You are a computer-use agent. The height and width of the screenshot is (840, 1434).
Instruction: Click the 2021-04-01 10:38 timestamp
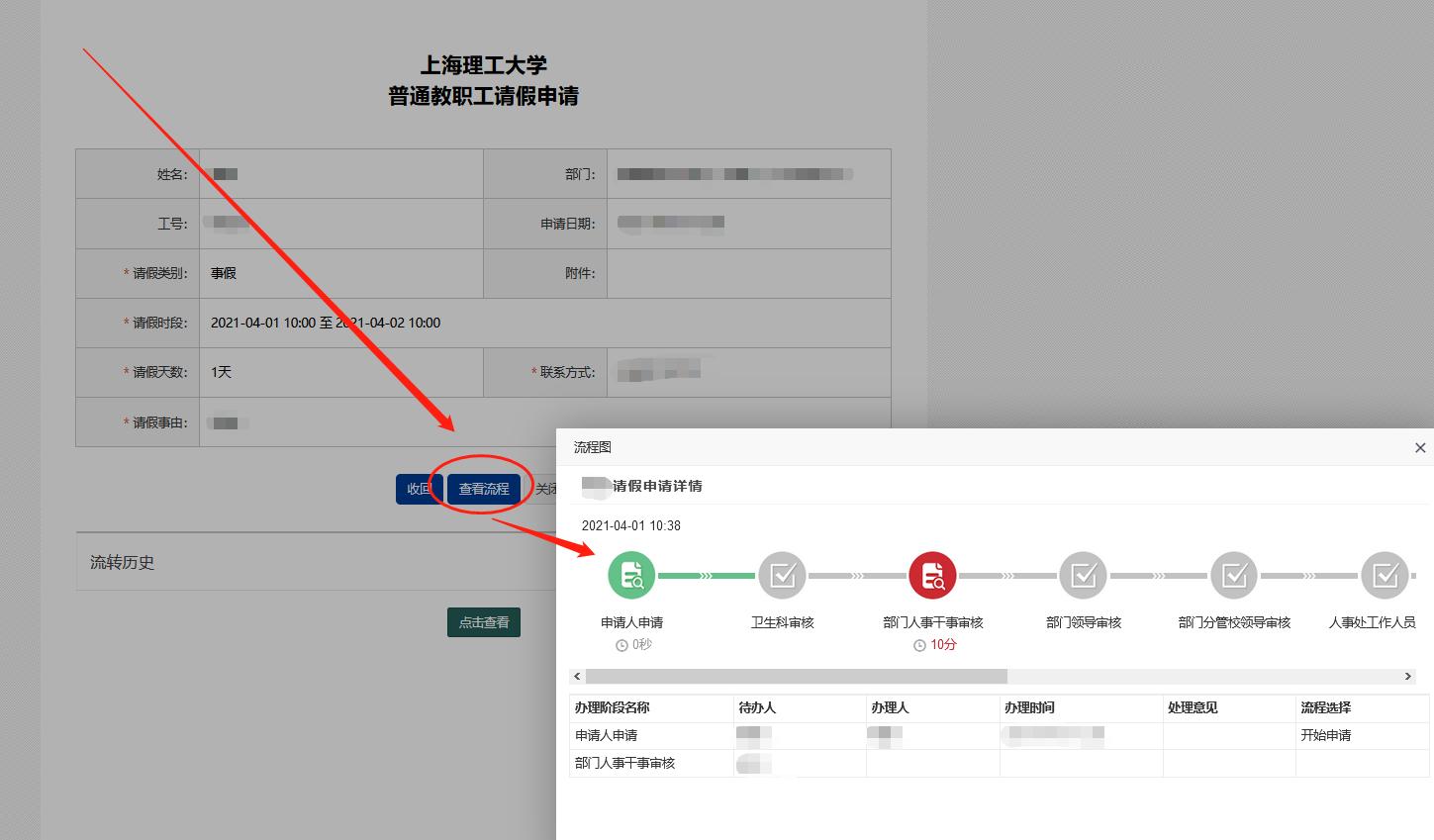[x=631, y=525]
